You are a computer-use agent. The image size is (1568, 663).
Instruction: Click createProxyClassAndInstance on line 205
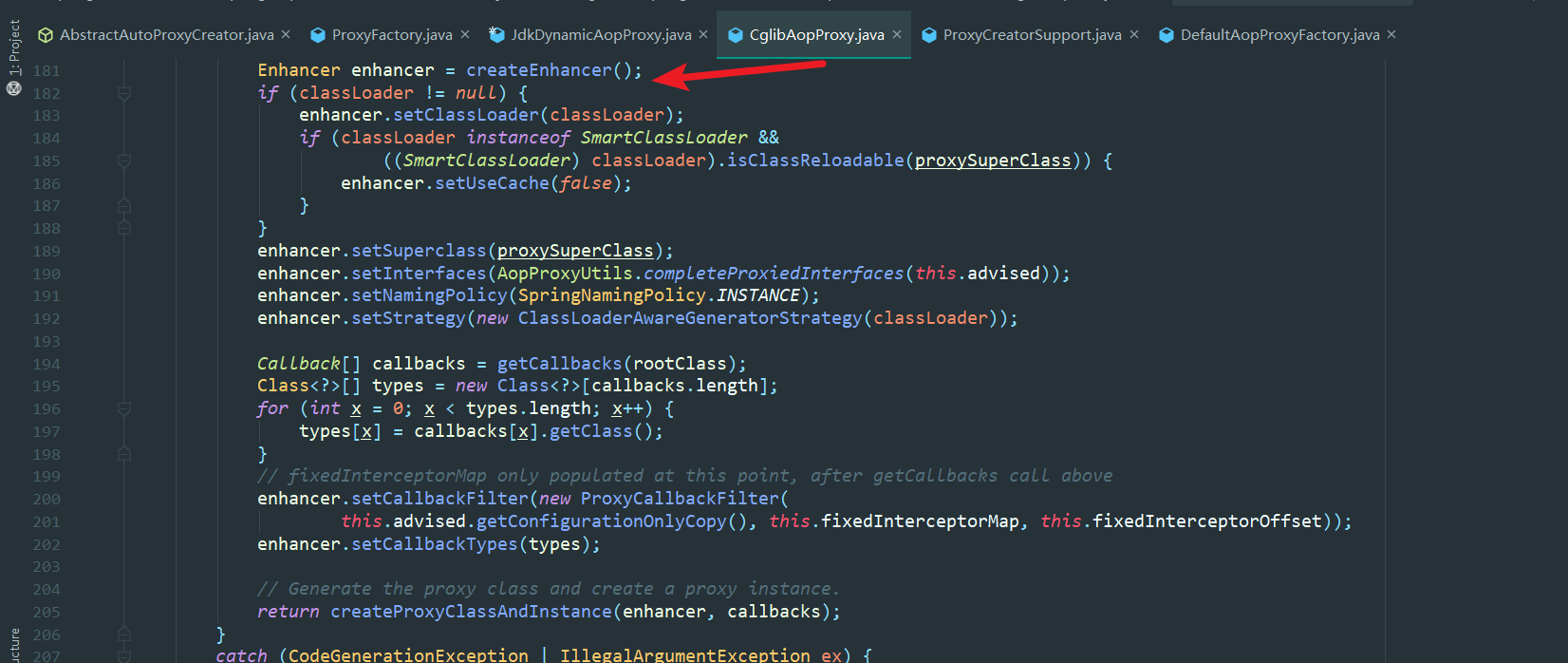point(471,612)
